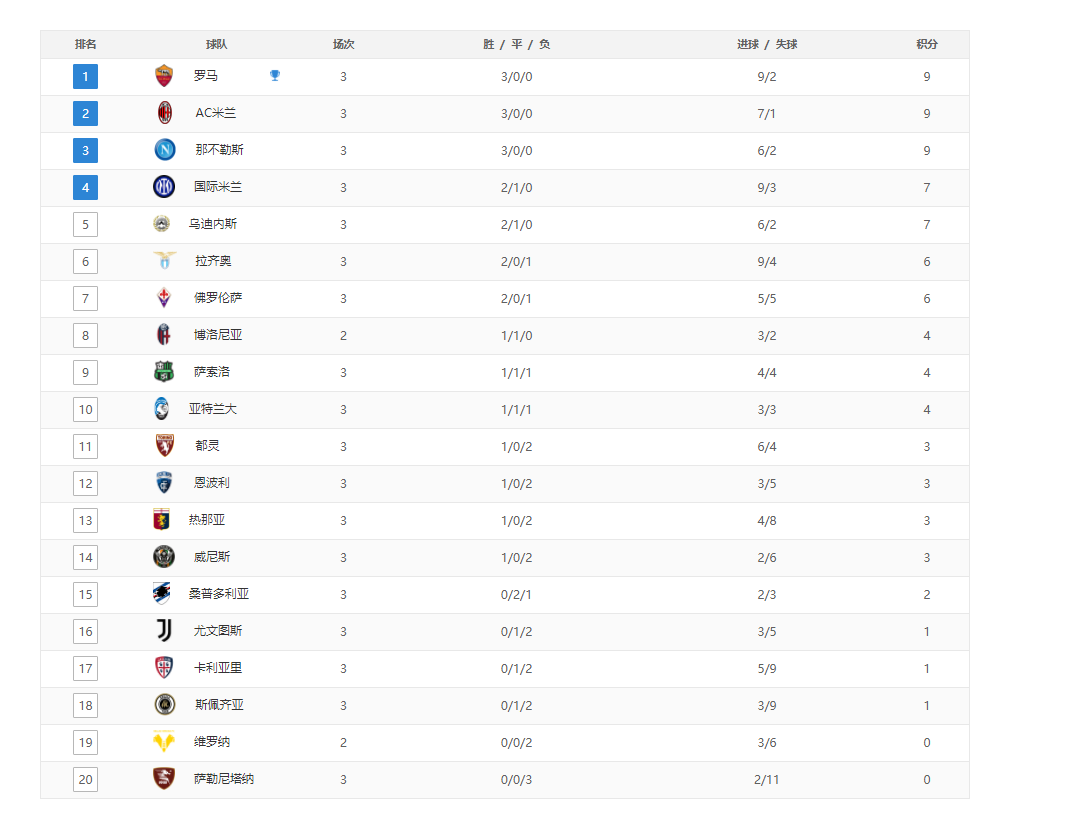The width and height of the screenshot is (1085, 818).
Task: Open the 亚特兰大 team name link
Action: [213, 409]
